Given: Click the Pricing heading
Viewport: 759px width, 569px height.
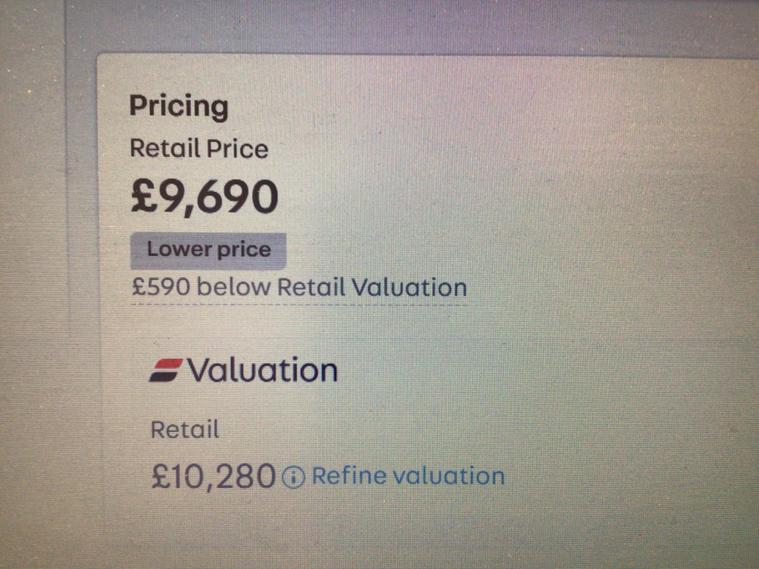Looking at the screenshot, I should (179, 107).
